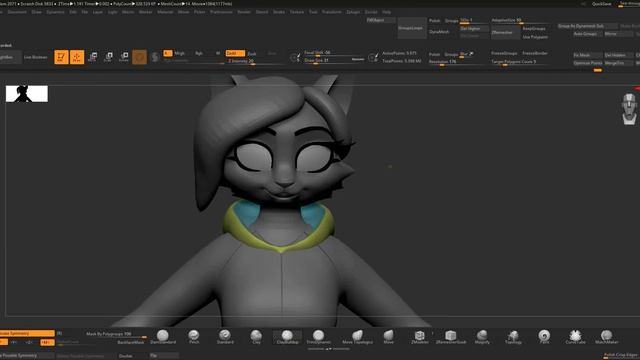Select the TrimDynamic brush
The height and width of the screenshot is (360, 640).
pyautogui.click(x=318, y=337)
